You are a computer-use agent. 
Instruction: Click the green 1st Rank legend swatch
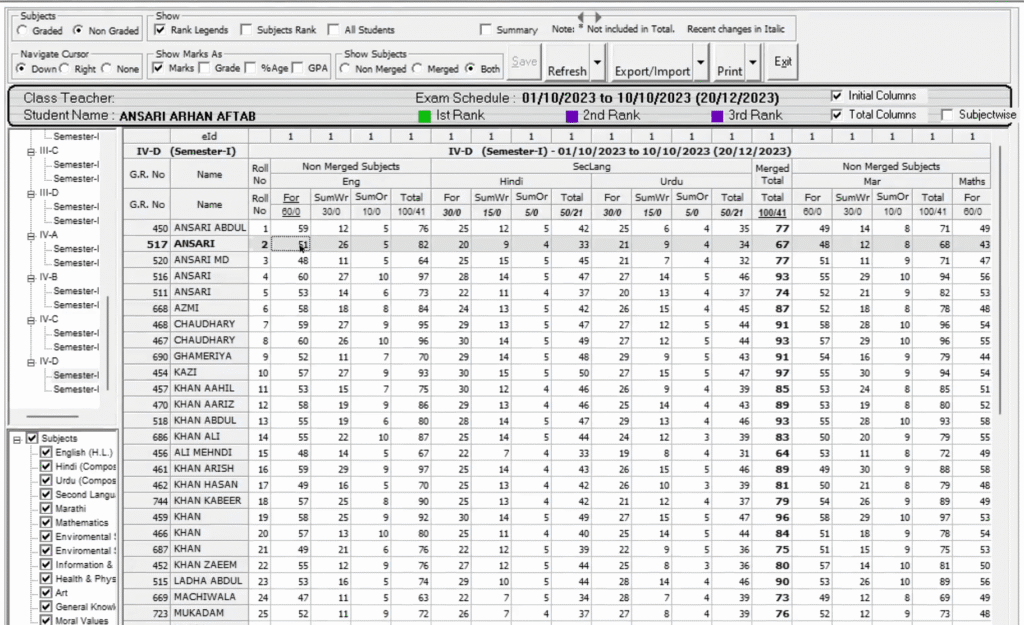426,115
